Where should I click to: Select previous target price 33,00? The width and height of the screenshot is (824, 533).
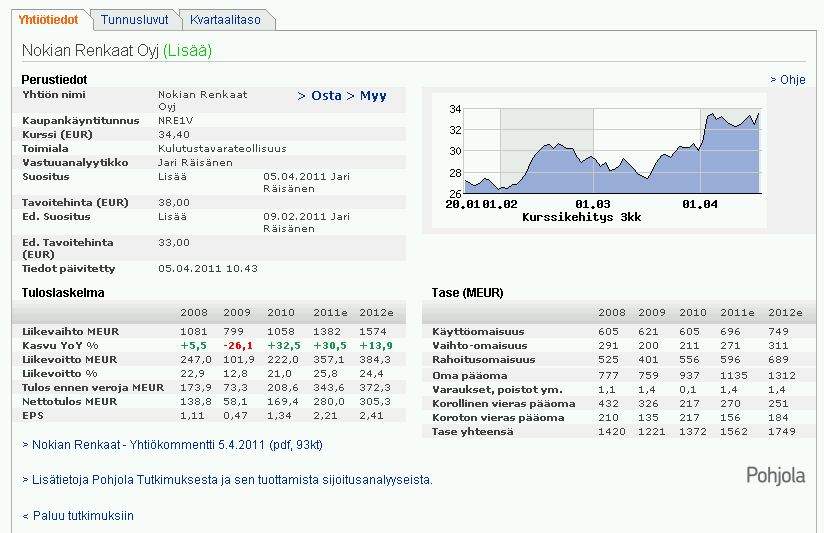click(x=174, y=243)
